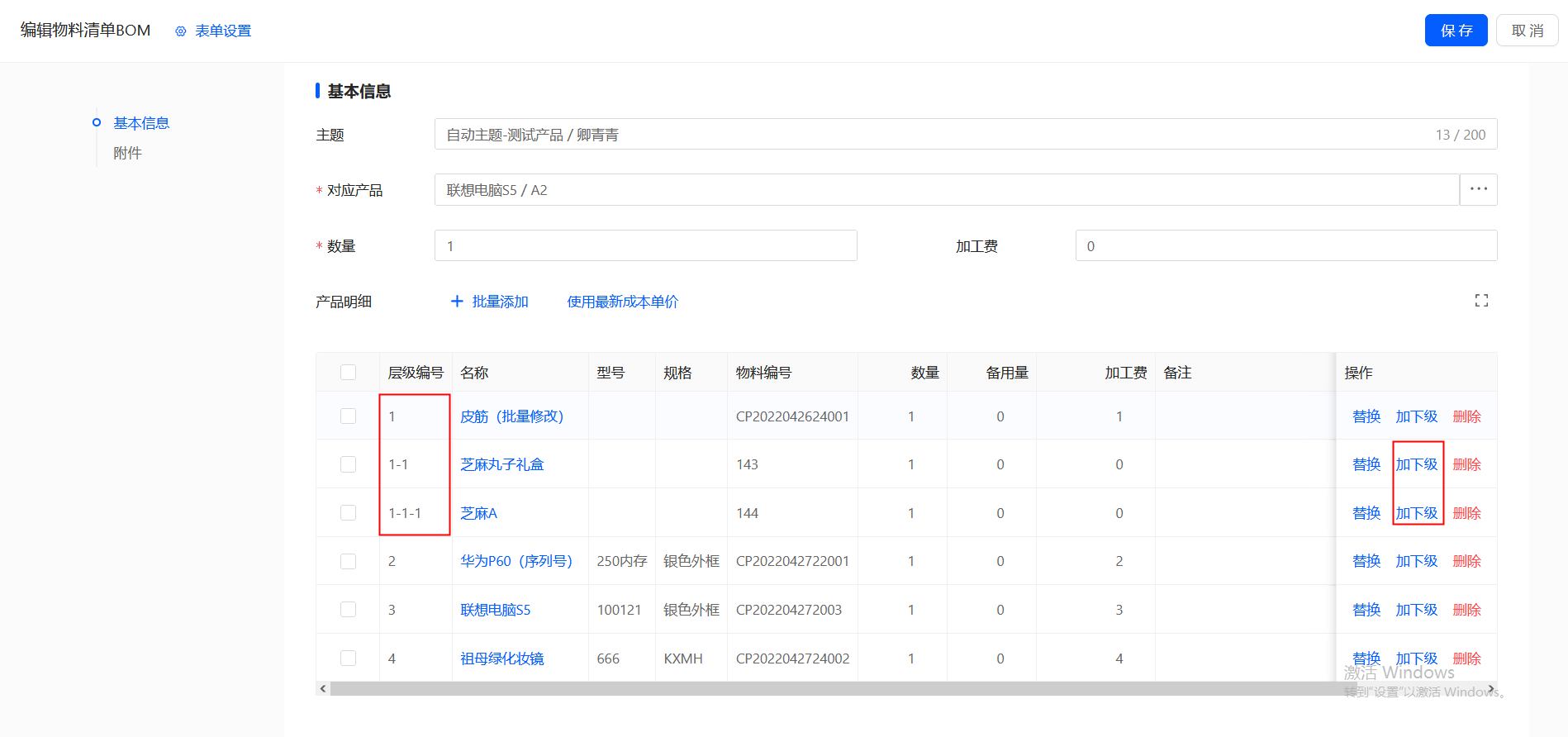Save the BOM with 保存 button
Image resolution: width=1568 pixels, height=737 pixels.
(1456, 31)
